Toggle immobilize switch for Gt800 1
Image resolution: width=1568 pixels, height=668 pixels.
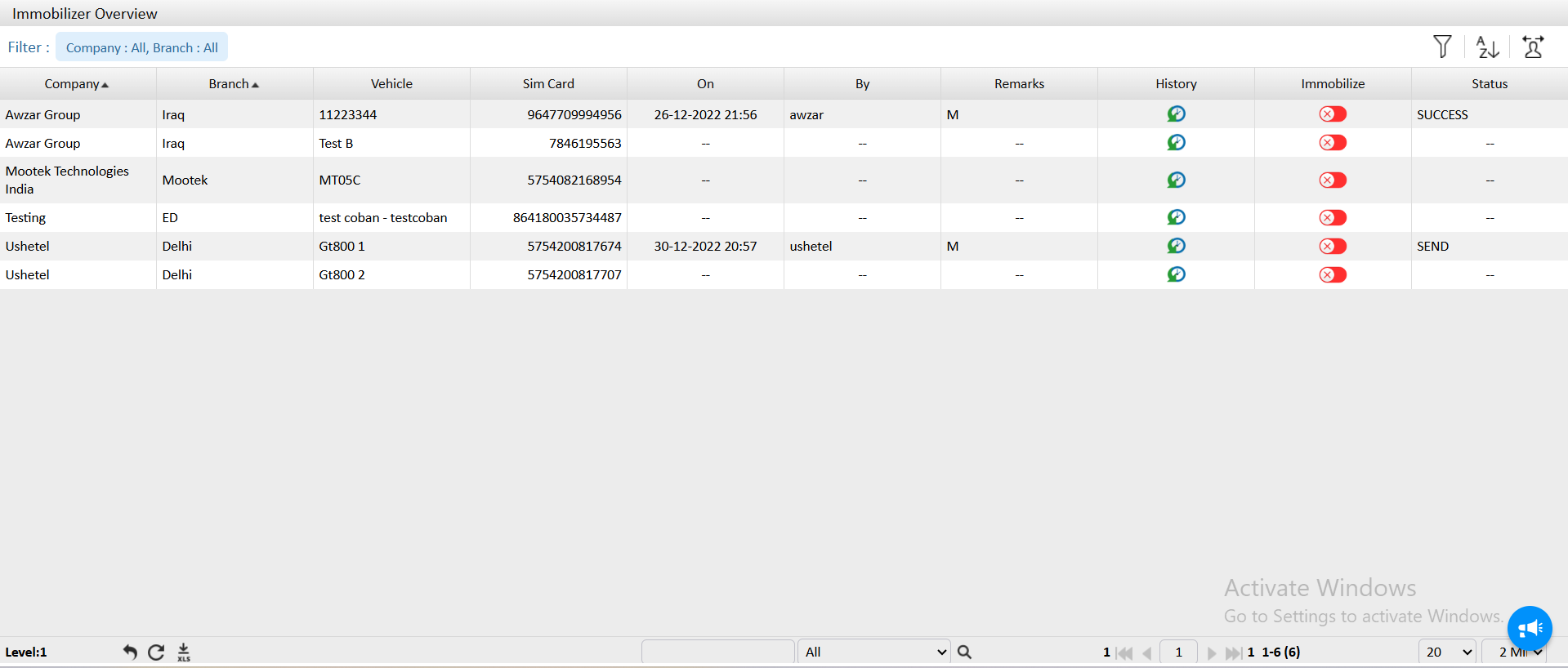1333,246
